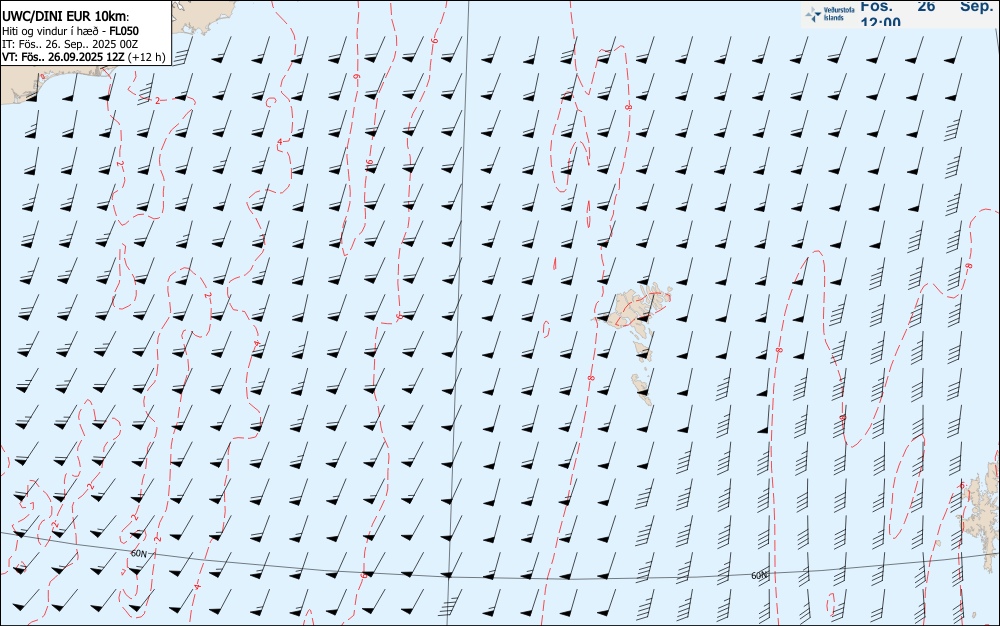
Task: Click Suðuroy, the southernmost Faroe island
Action: [642, 389]
